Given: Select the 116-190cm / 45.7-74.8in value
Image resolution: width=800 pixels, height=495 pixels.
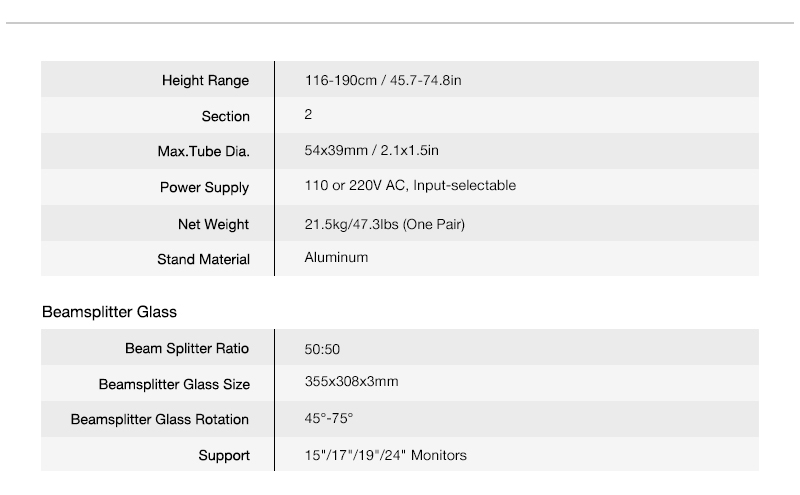Looking at the screenshot, I should tap(383, 80).
